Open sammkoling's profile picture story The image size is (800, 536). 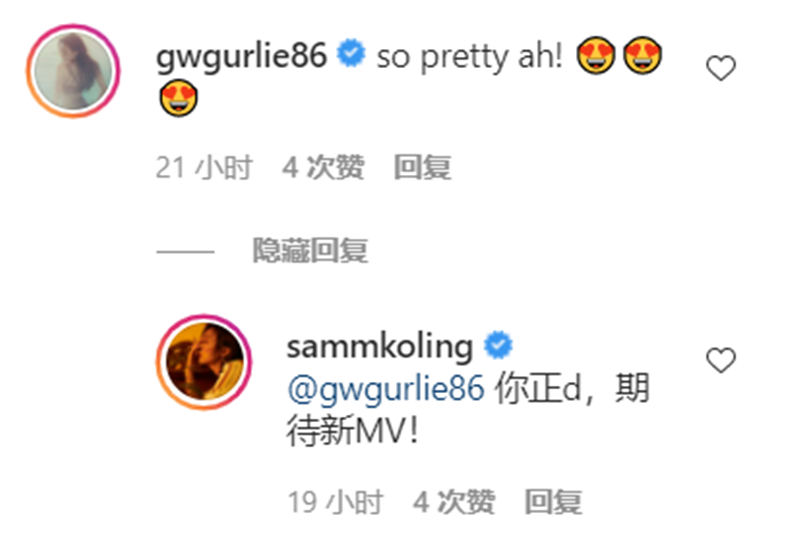[x=204, y=362]
